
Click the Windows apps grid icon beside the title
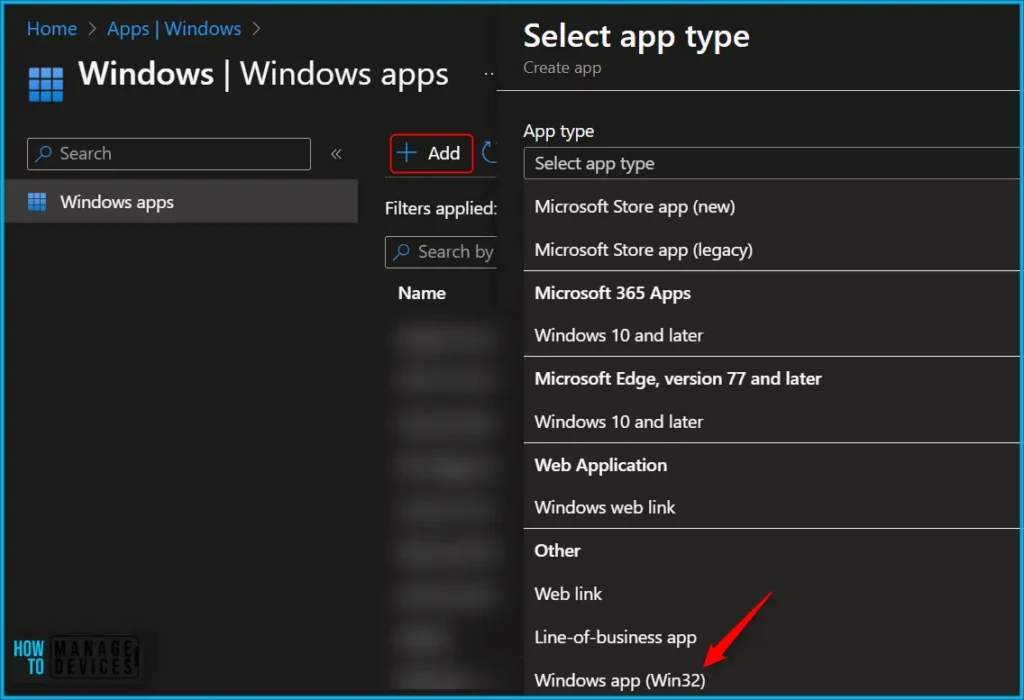click(46, 85)
